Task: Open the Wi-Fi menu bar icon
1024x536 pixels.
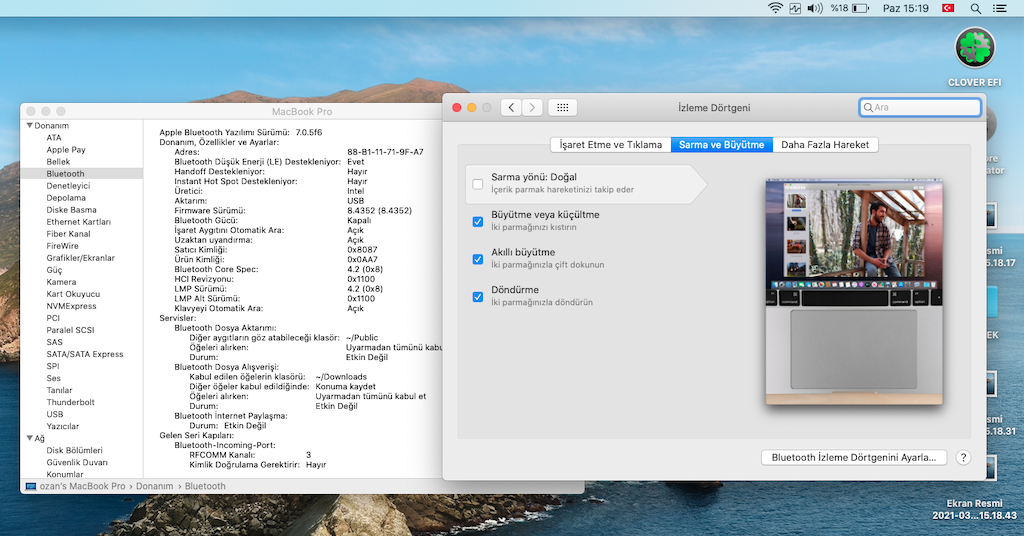Action: click(x=775, y=8)
